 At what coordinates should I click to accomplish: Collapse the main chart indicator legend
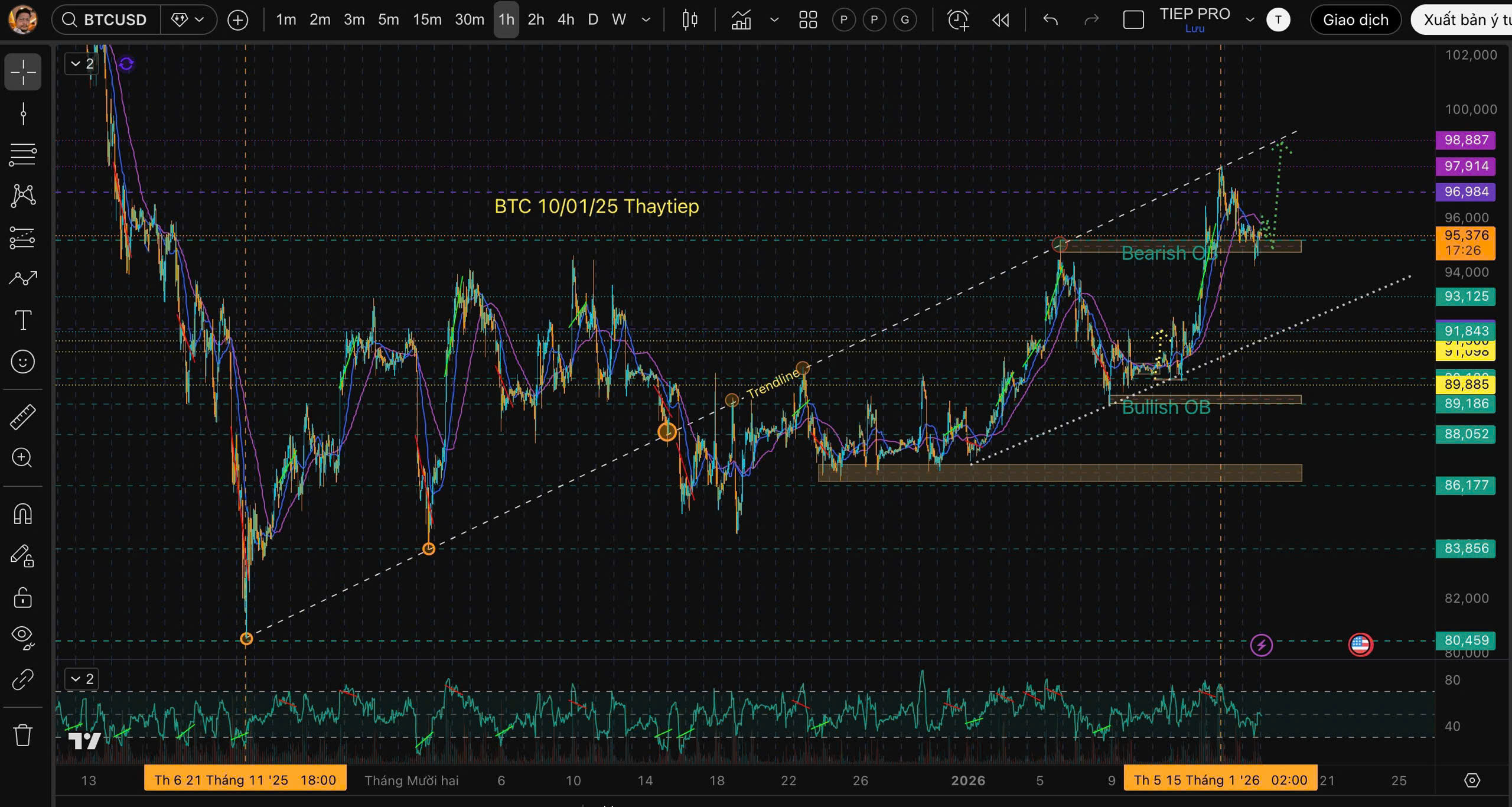click(76, 64)
